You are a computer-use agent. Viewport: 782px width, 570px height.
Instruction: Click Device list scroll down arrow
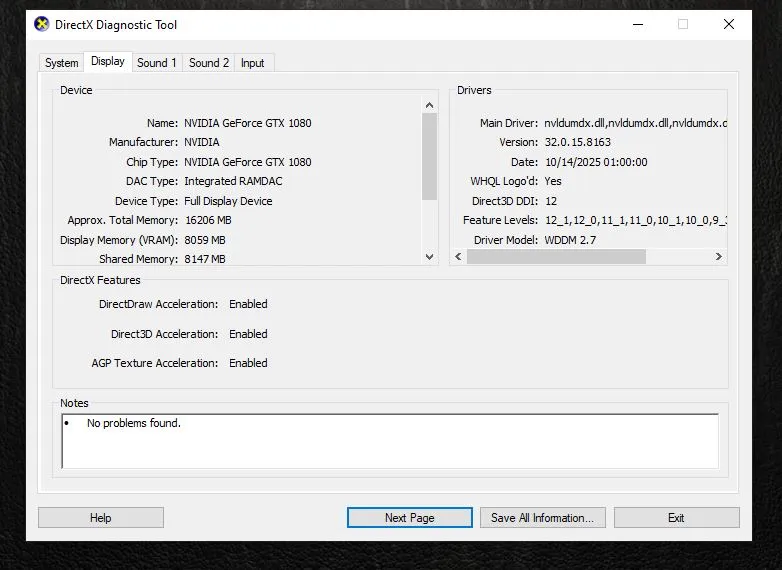coord(429,257)
